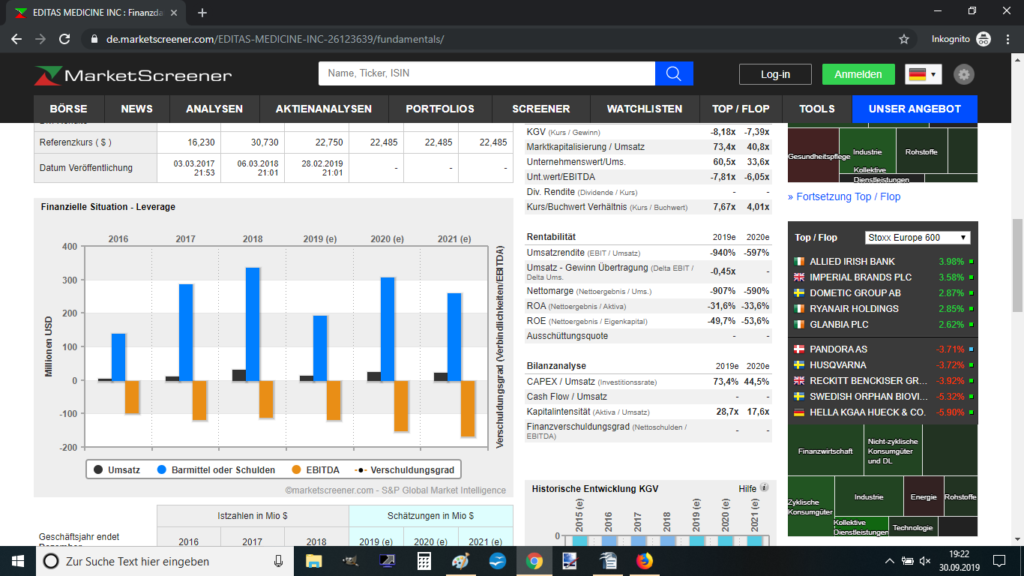Open the SCREENER menu
The width and height of the screenshot is (1024, 576).
541,109
